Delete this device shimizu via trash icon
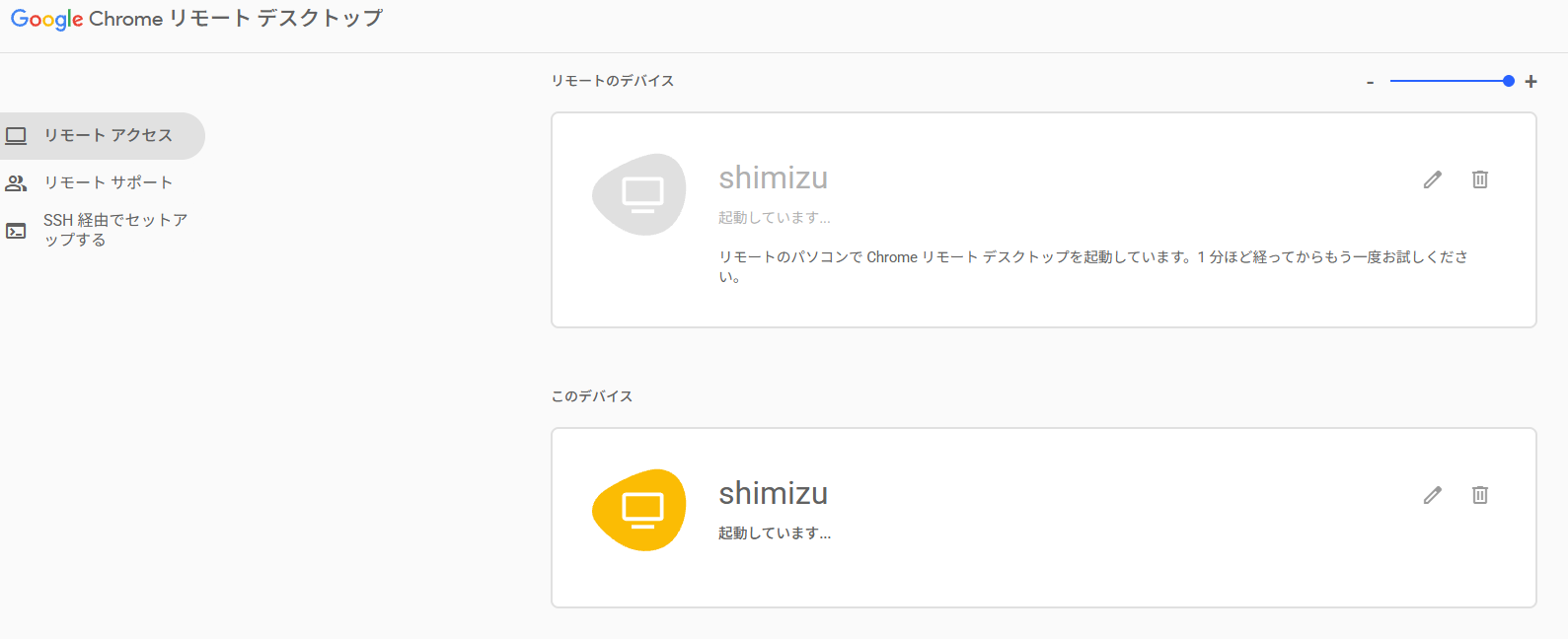Image resolution: width=1568 pixels, height=639 pixels. coord(1480,495)
